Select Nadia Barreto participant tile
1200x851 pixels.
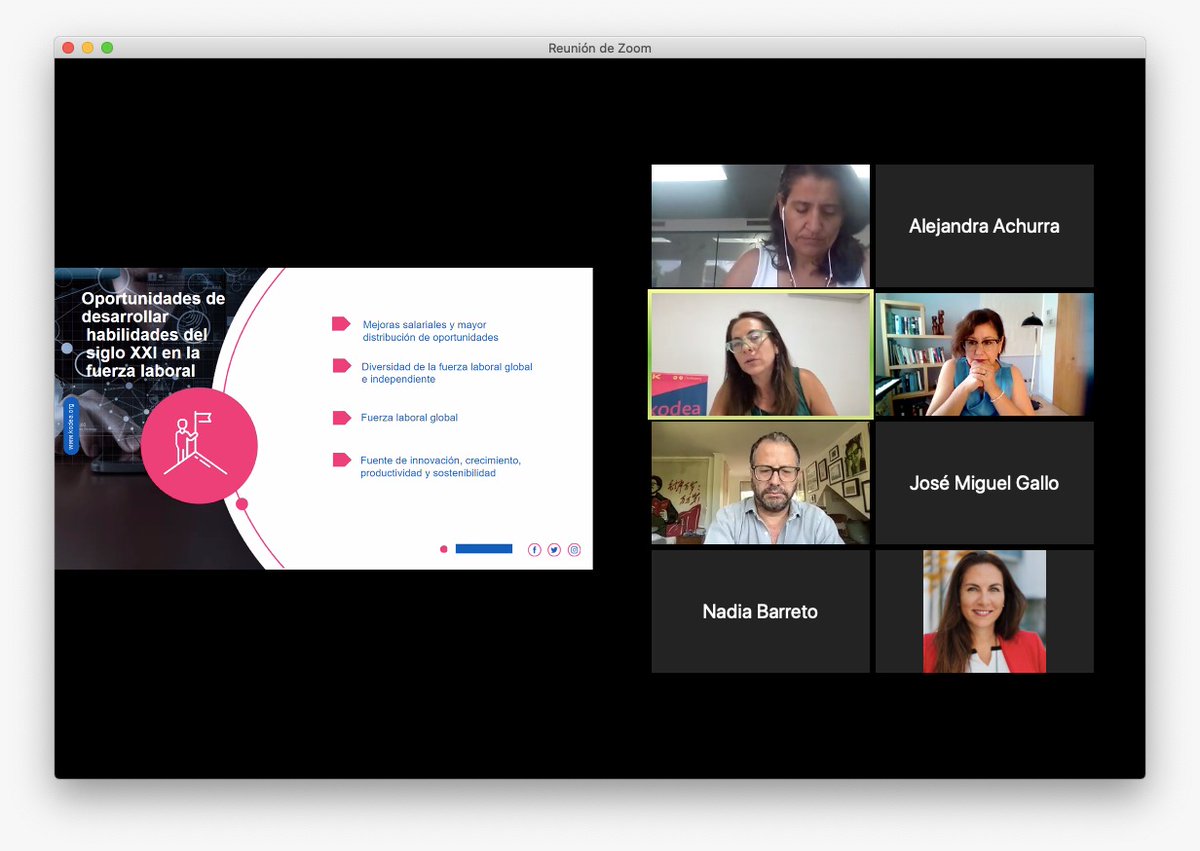coord(760,611)
